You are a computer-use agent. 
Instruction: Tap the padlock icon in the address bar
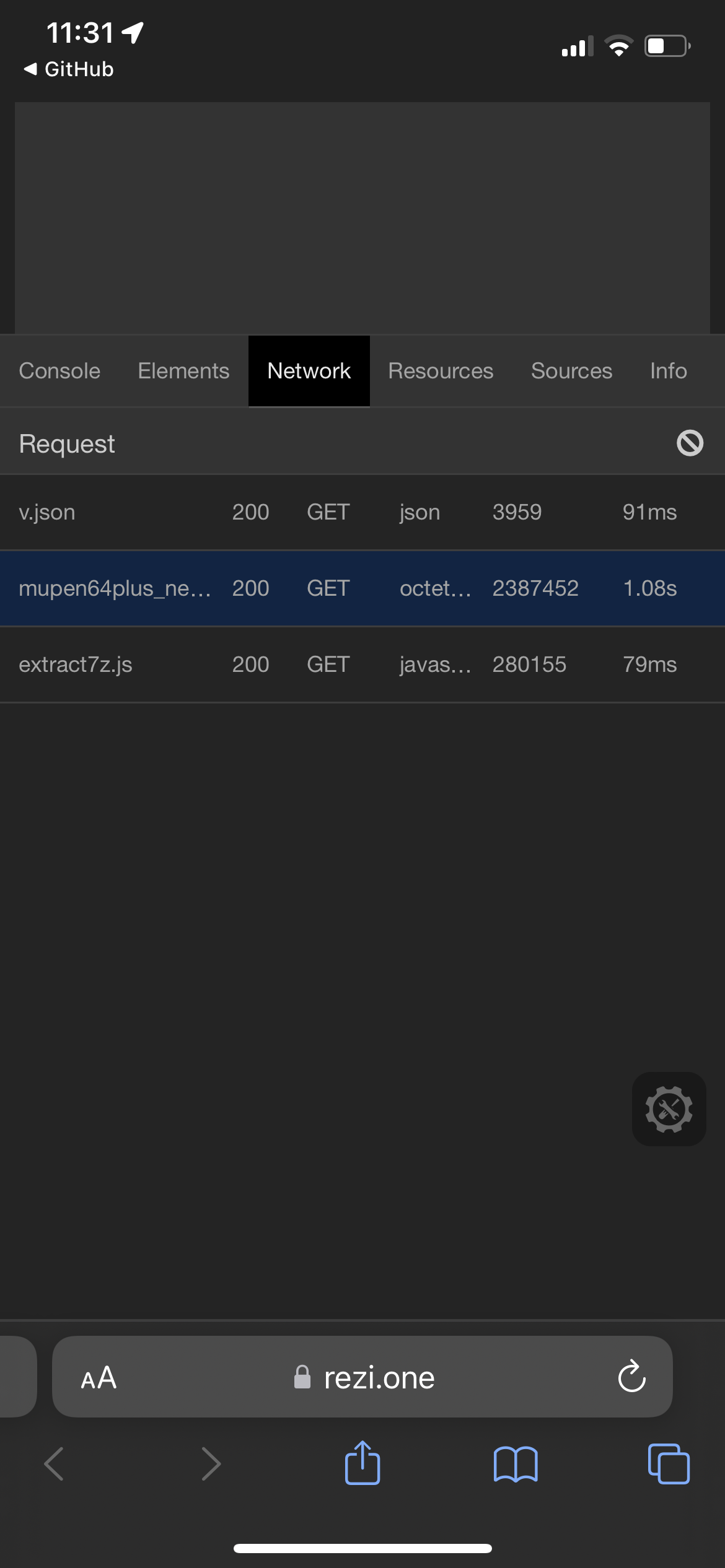303,1377
